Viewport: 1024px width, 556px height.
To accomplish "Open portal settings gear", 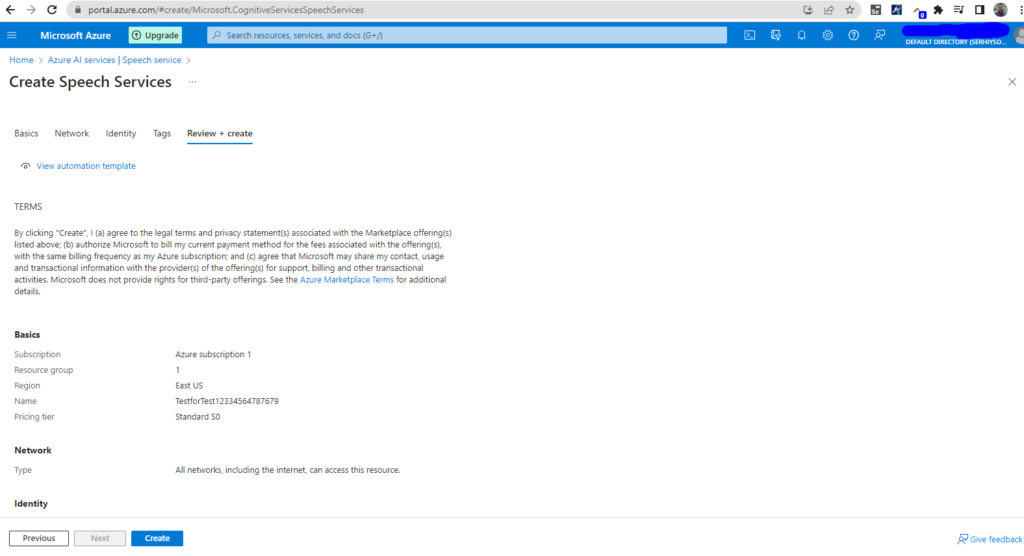I will [x=827, y=35].
